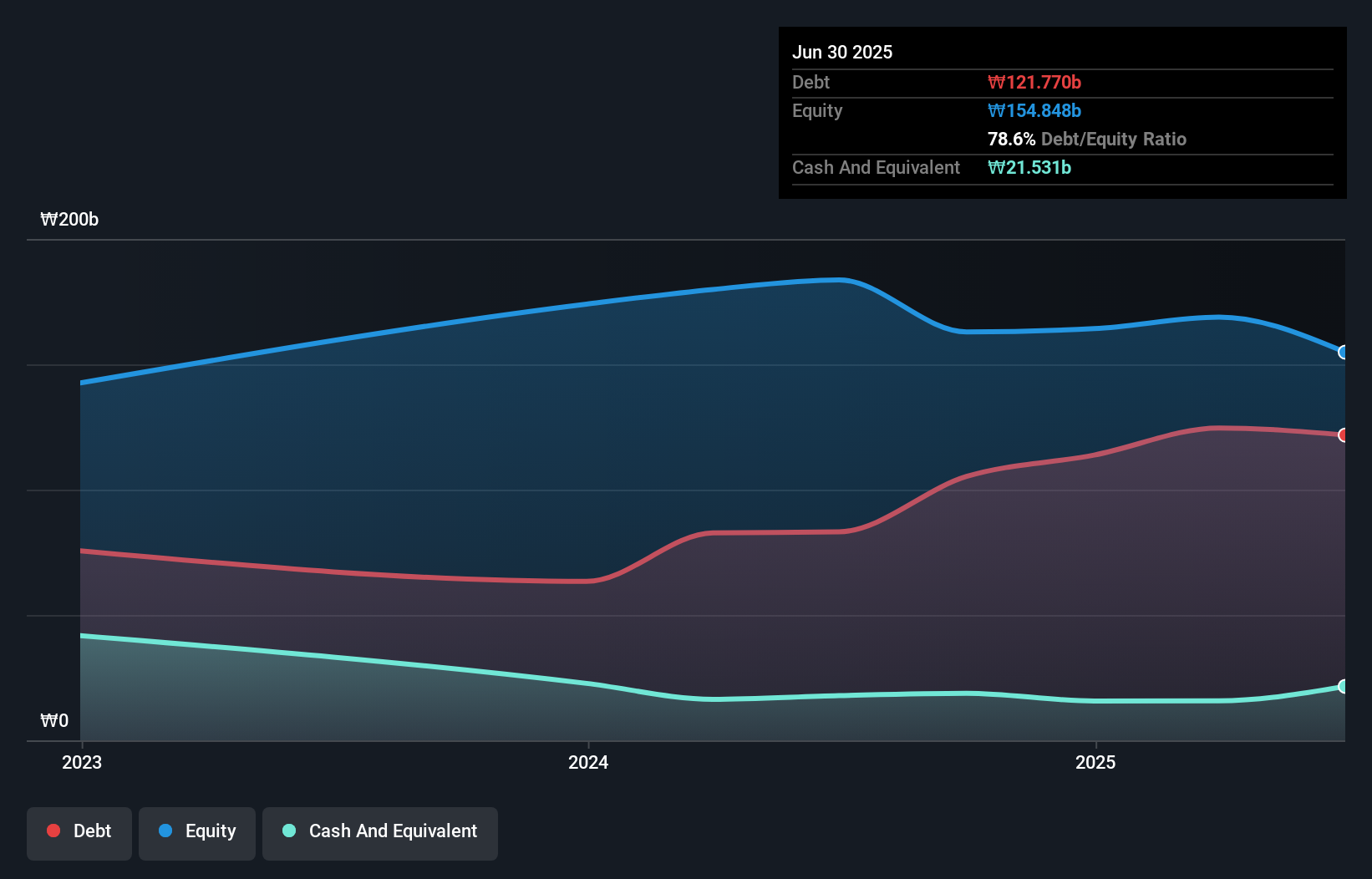
Task: Expand the Jun 30 2025 tooltip header
Action: 842,52
